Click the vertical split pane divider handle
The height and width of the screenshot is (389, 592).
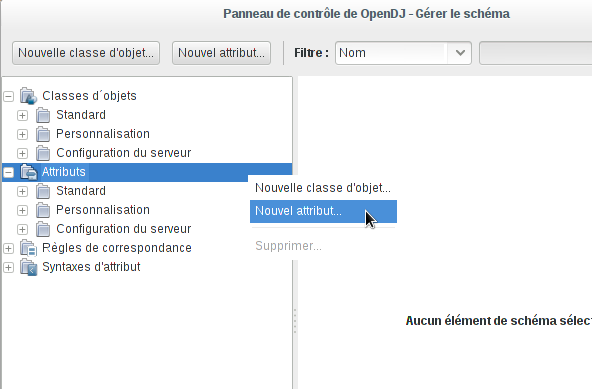(295, 321)
